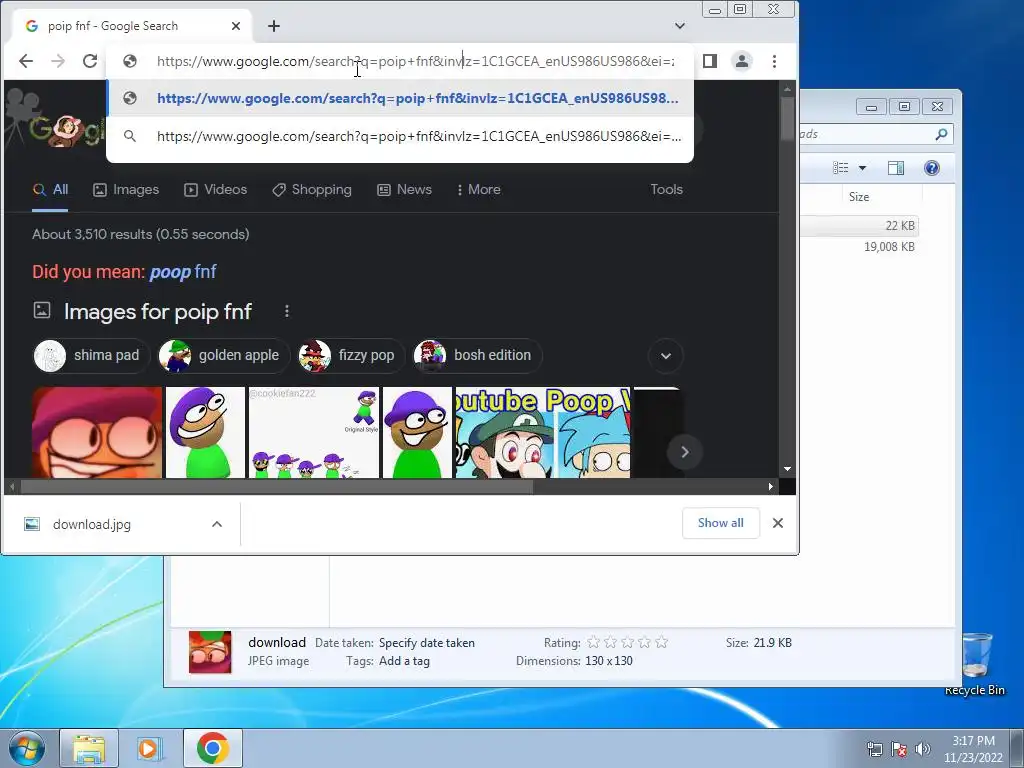The width and height of the screenshot is (1024, 768).
Task: Open the Recycle Bin desktop icon
Action: tap(975, 664)
